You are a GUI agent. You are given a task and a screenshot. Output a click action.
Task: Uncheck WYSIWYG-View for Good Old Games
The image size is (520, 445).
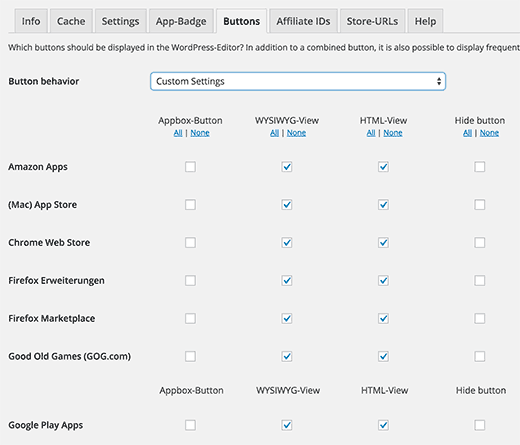(287, 357)
